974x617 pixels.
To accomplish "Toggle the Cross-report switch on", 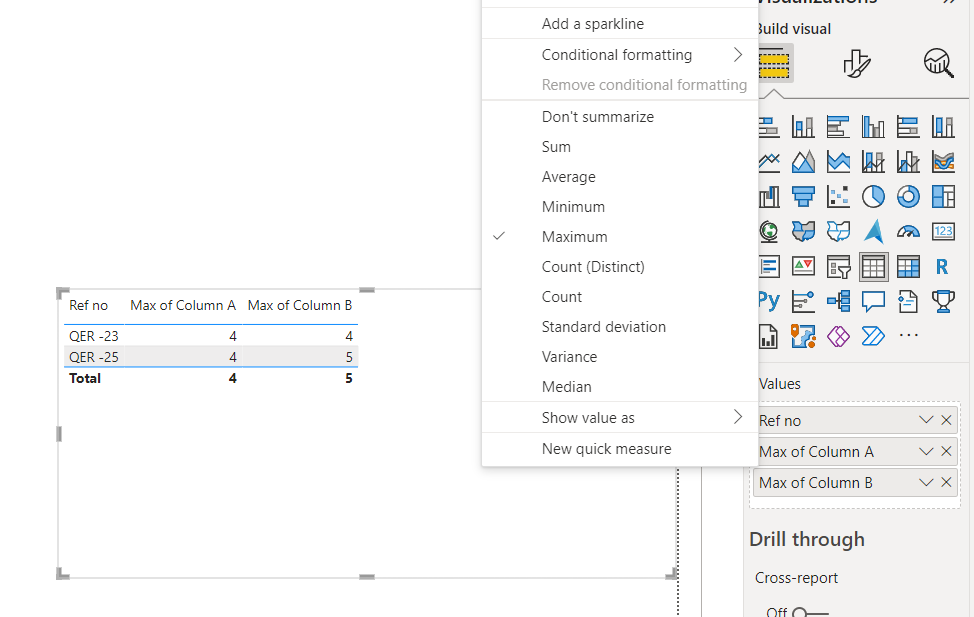I will point(809,613).
